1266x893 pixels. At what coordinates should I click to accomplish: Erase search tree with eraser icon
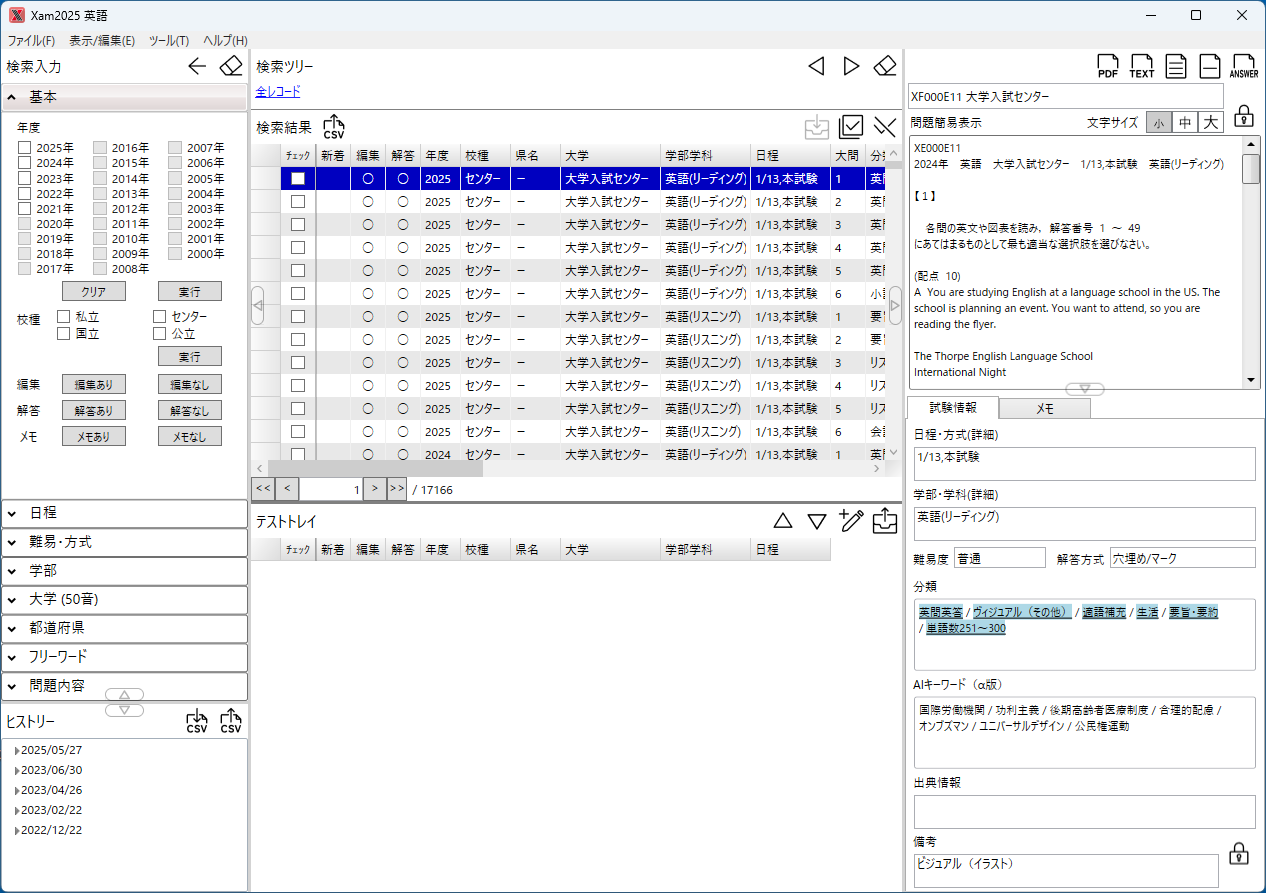click(x=885, y=66)
